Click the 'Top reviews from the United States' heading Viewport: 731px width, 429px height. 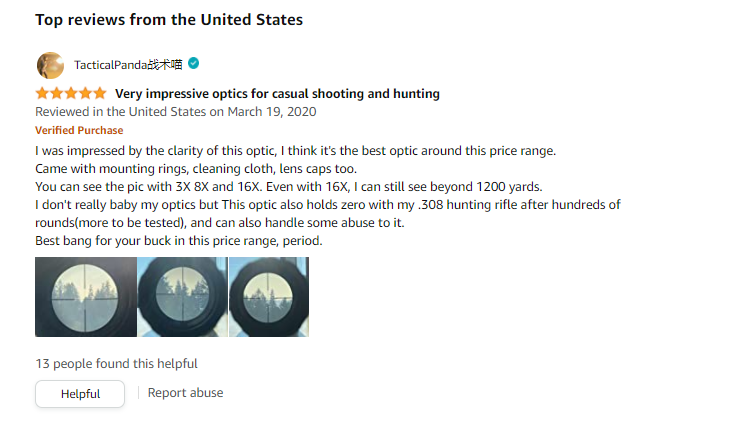point(169,20)
